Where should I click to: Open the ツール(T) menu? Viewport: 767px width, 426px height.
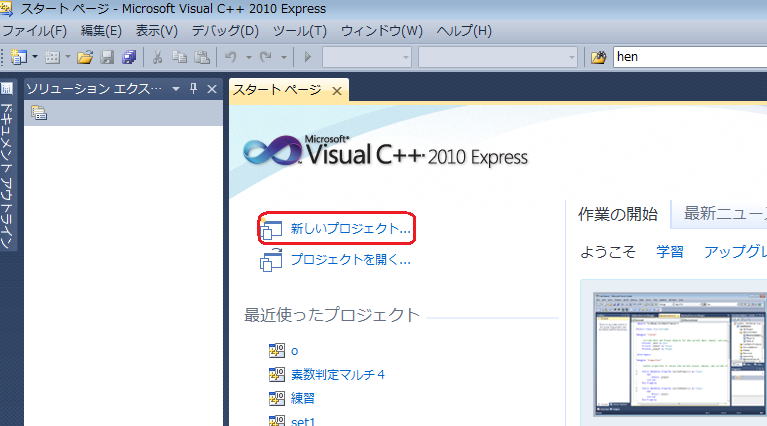(x=299, y=31)
